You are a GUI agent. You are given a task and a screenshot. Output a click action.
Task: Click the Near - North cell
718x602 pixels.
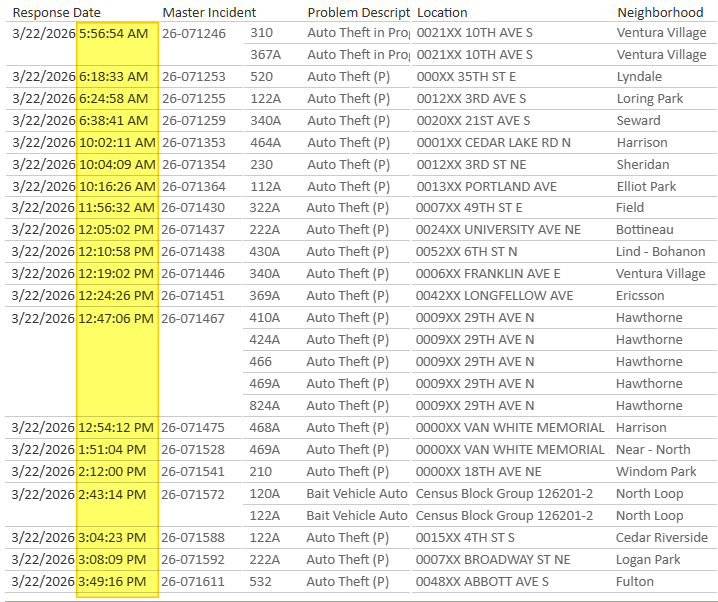pos(653,449)
